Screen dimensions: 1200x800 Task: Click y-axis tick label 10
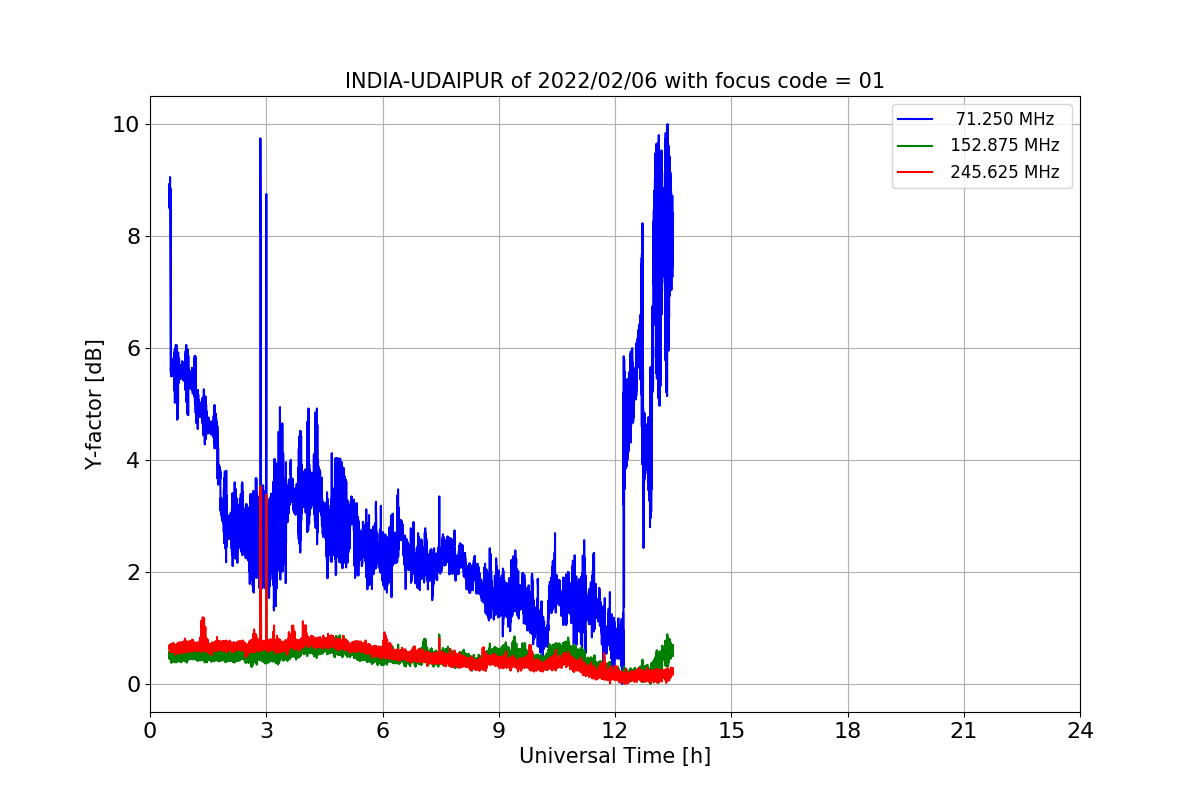tap(125, 124)
